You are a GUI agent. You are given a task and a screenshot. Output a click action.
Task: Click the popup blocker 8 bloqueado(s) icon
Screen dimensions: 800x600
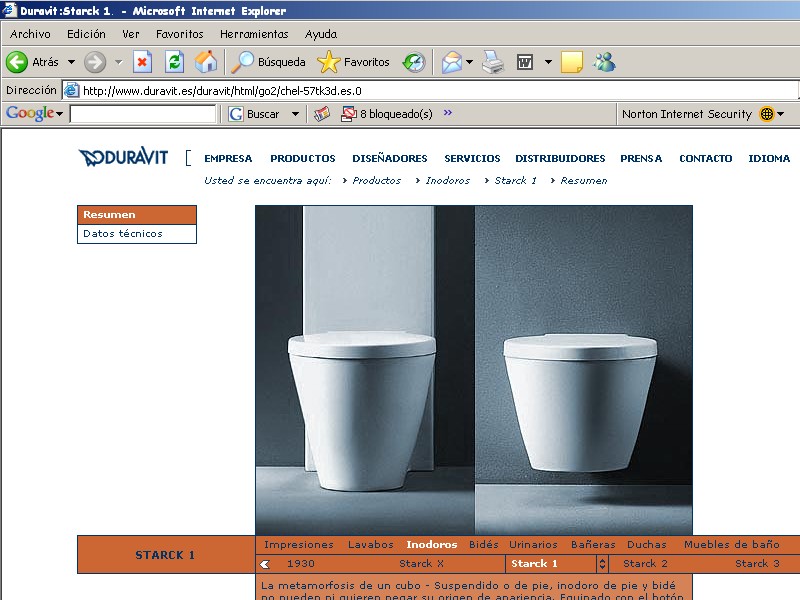[x=348, y=113]
